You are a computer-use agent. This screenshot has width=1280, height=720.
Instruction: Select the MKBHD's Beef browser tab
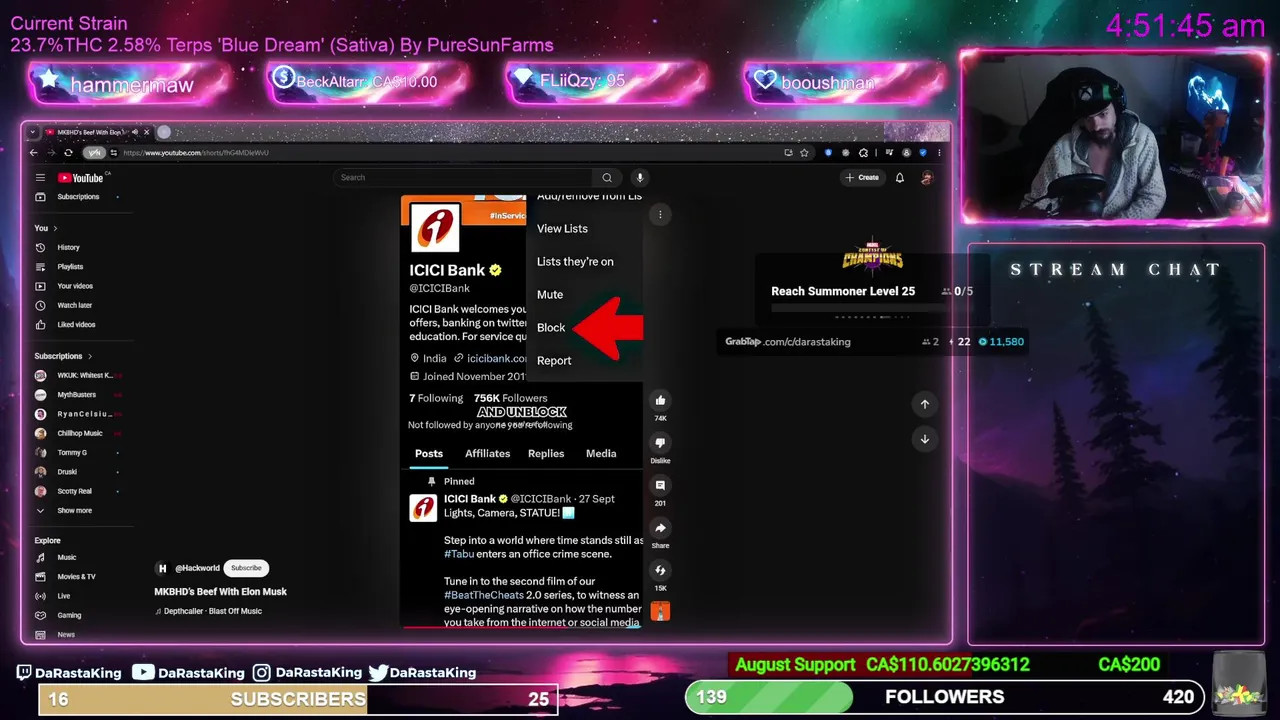(x=91, y=132)
